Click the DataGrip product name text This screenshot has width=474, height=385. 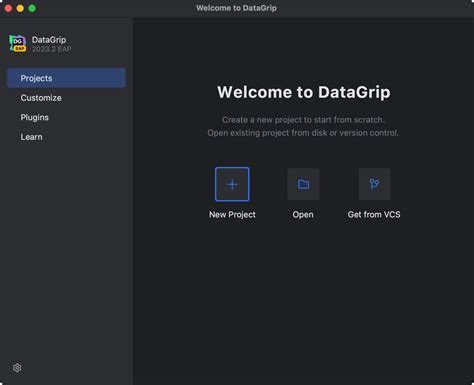coord(49,40)
